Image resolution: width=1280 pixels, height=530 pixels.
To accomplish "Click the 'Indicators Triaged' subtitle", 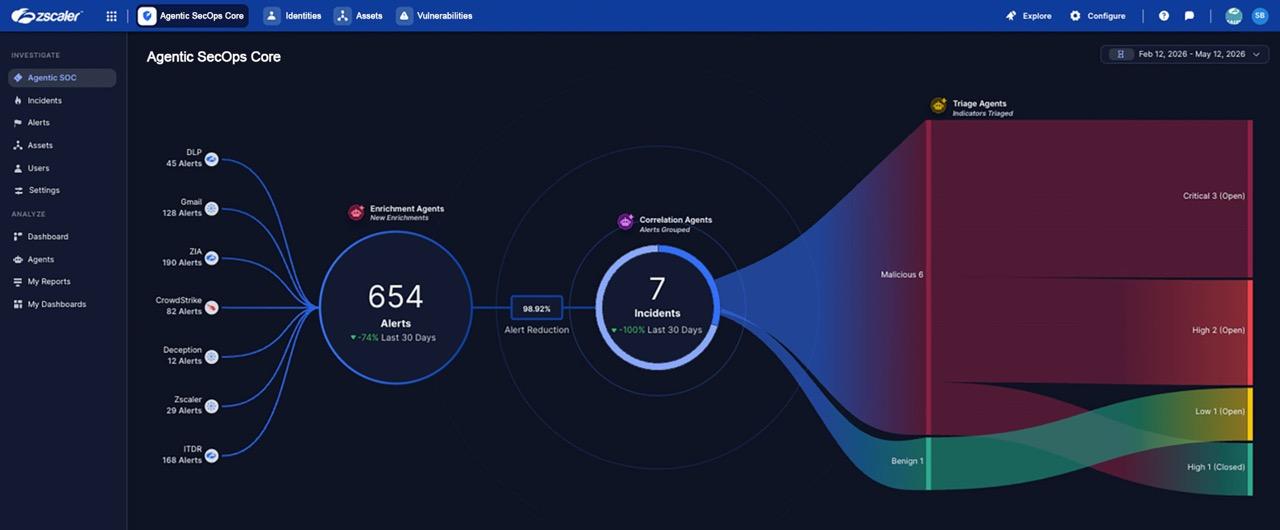I will 983,114.
